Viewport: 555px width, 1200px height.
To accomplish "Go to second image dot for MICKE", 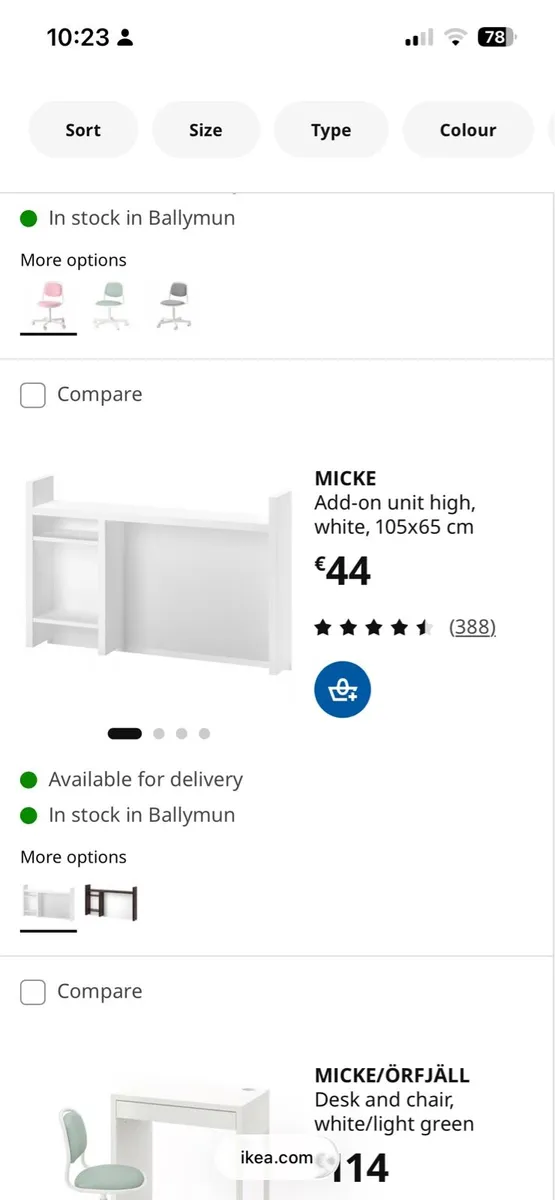I will [x=159, y=734].
